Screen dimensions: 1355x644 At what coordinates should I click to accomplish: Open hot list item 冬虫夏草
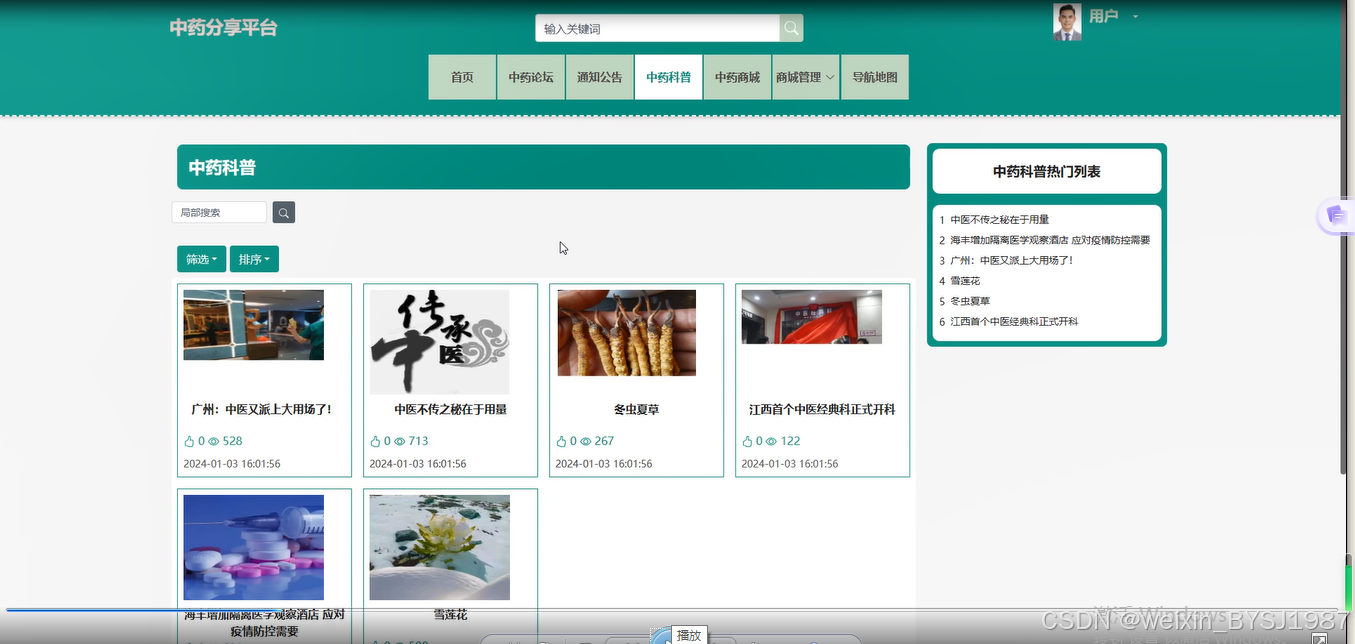(970, 301)
